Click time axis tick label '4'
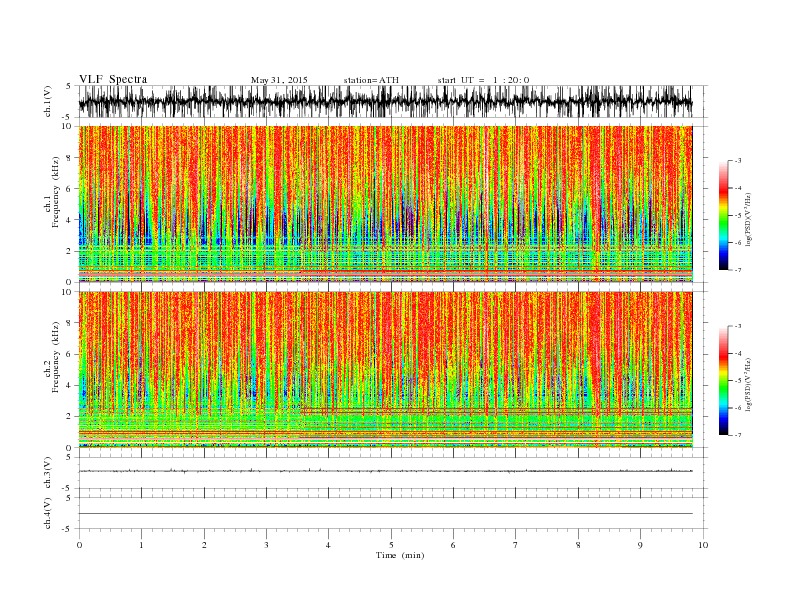Screen dimensions: 792x612 (328, 545)
